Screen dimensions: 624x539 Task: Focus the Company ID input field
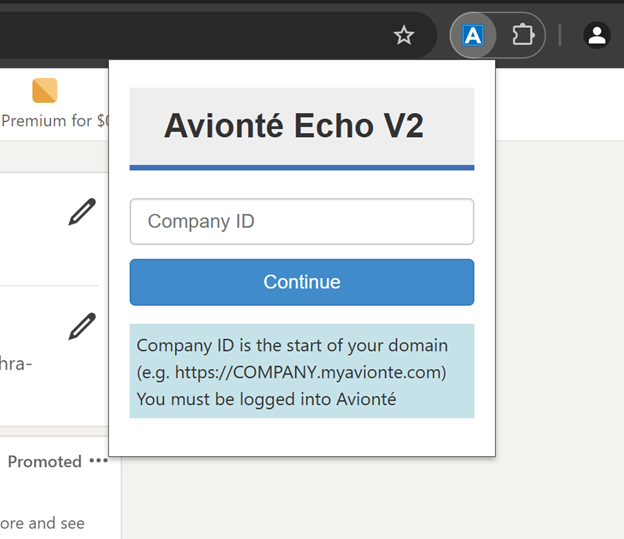click(301, 221)
